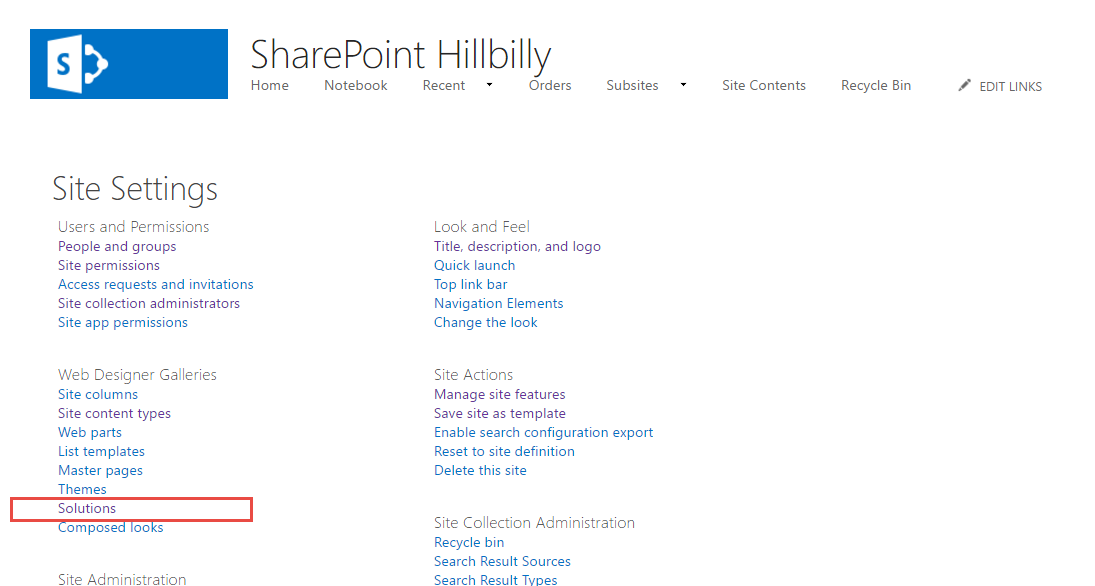The width and height of the screenshot is (1095, 586).
Task: Click the pencil icon beside EDIT LINKS
Action: (964, 85)
